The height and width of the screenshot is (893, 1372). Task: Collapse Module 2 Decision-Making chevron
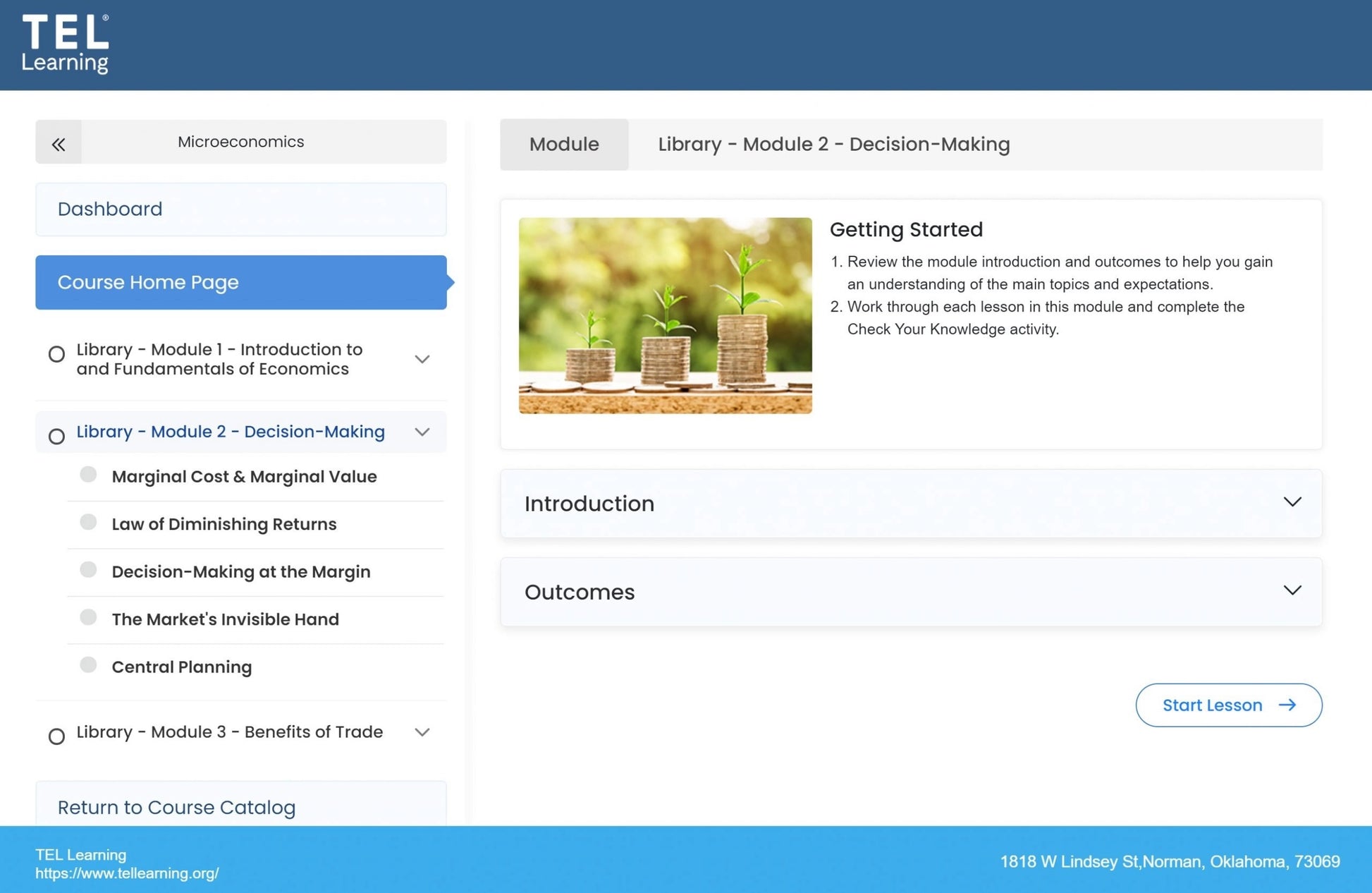pos(422,432)
